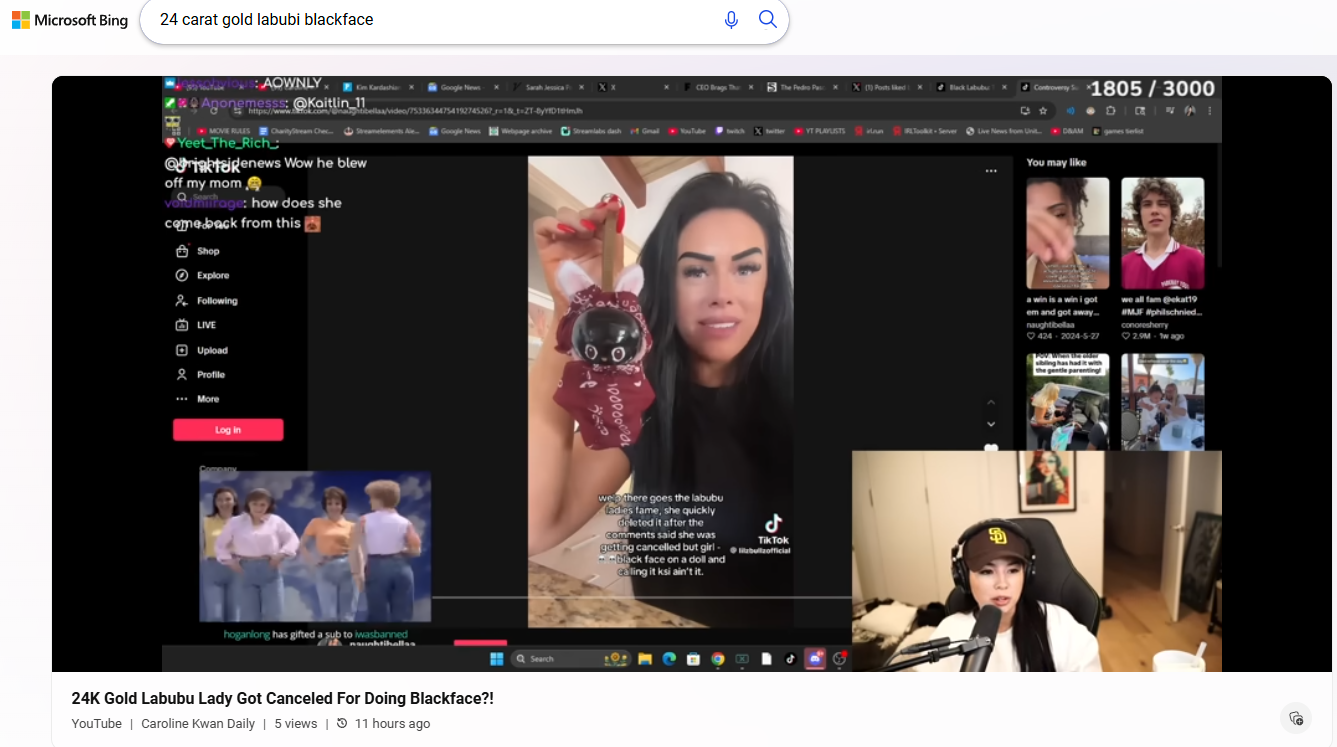Click the 'we all fam @ekat19' recommended thumbnail

click(x=1162, y=234)
